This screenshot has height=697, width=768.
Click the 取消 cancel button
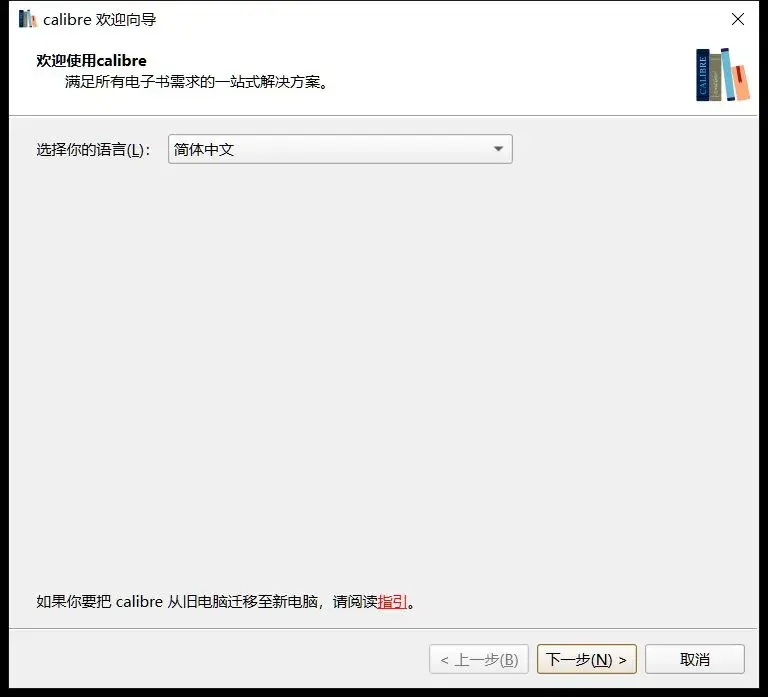click(x=695, y=659)
